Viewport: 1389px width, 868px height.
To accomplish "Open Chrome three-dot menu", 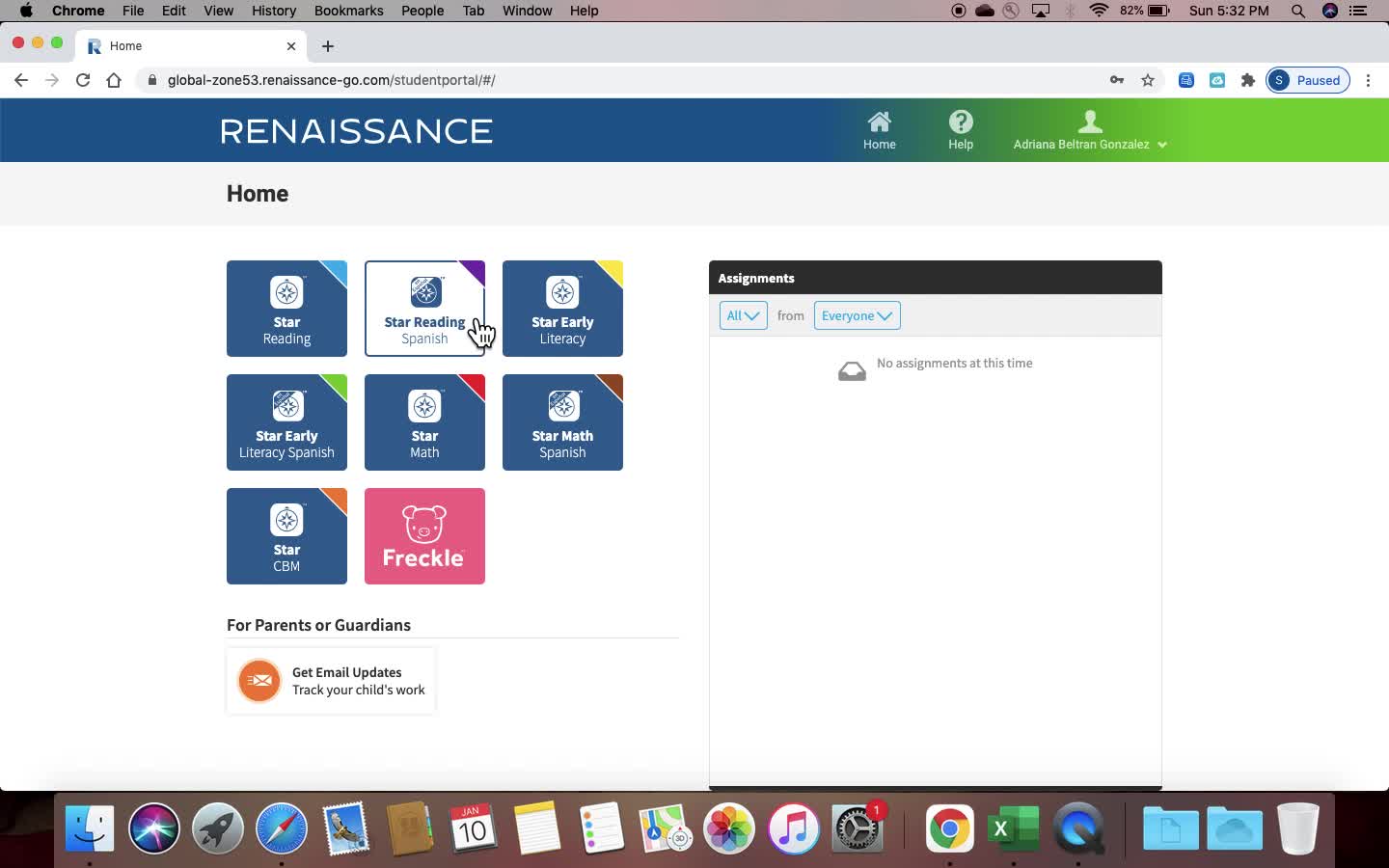I will 1368,80.
